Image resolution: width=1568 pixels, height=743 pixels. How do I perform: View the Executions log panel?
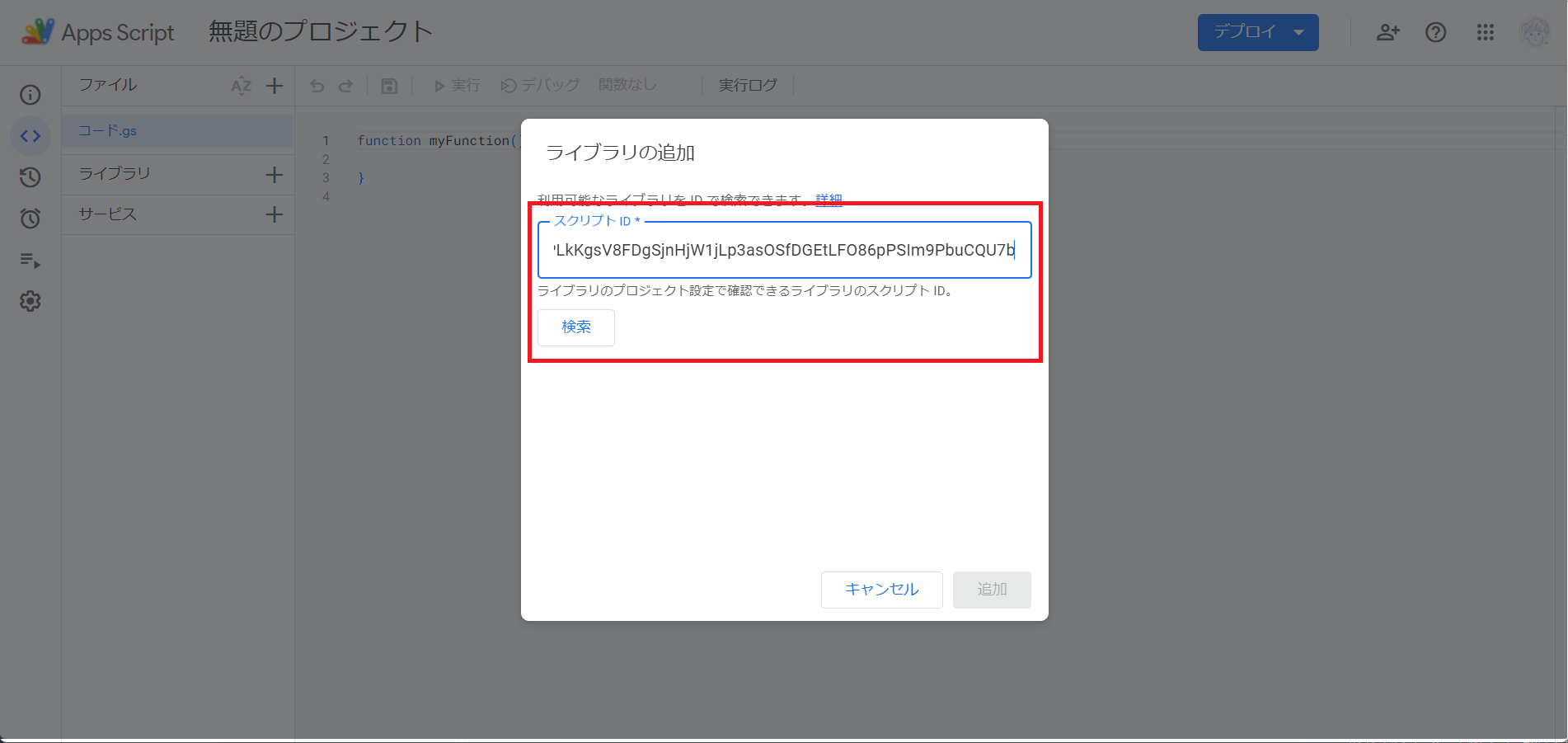[30, 260]
